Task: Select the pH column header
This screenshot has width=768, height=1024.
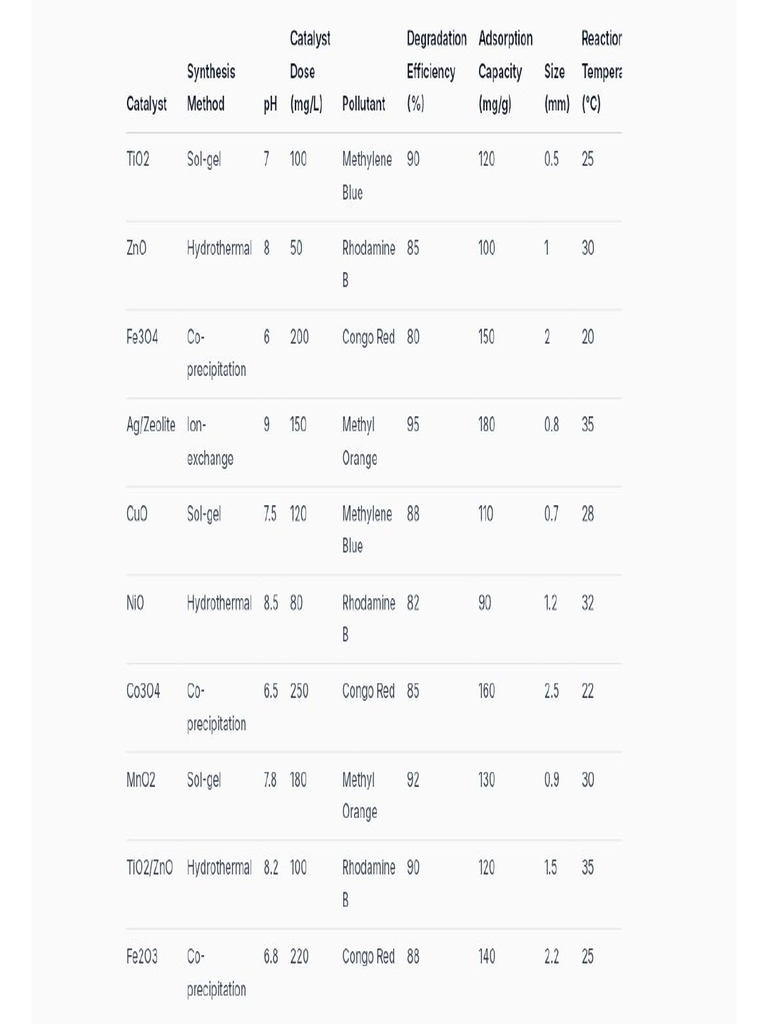Action: (270, 104)
